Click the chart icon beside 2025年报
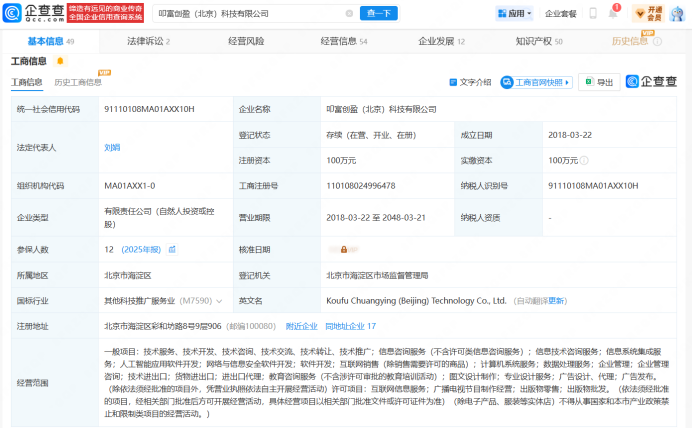The width and height of the screenshot is (692, 428). coord(172,250)
